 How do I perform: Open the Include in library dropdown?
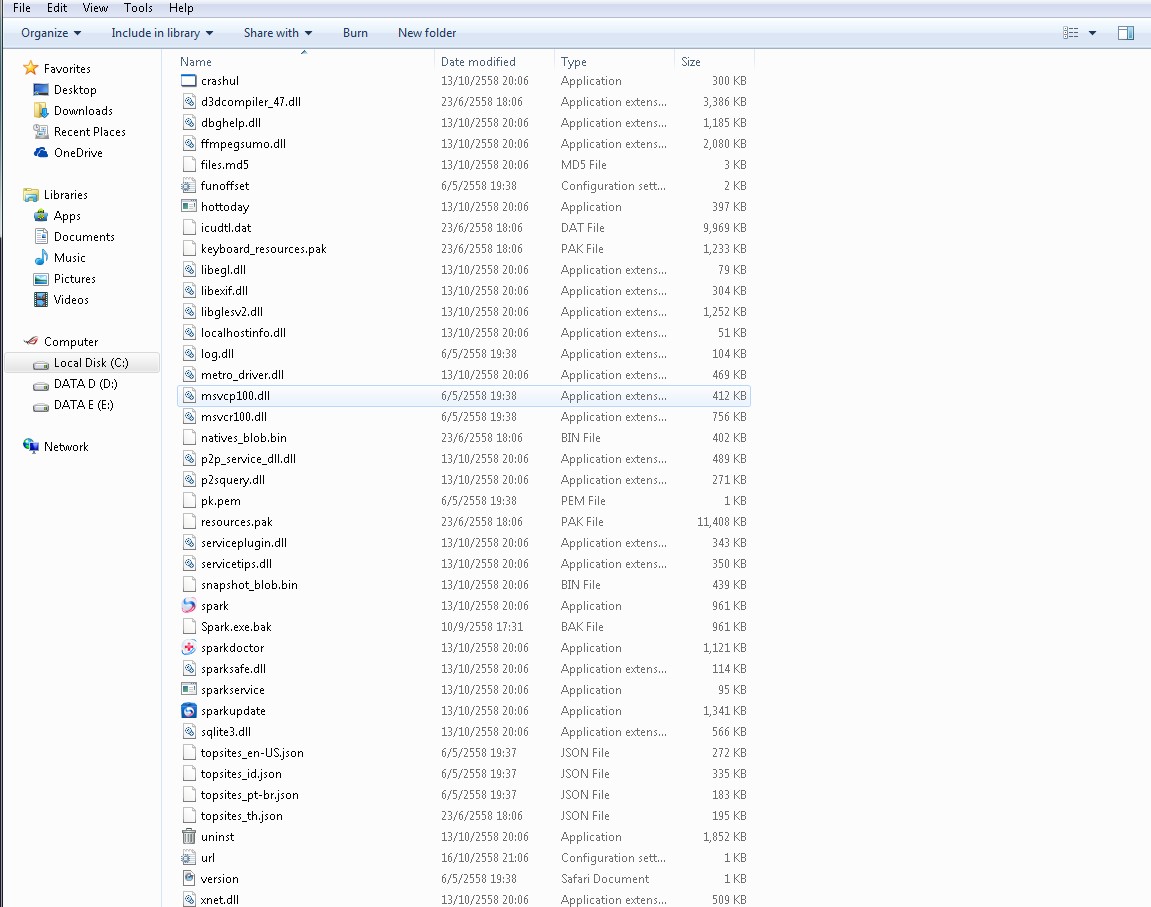pyautogui.click(x=162, y=33)
